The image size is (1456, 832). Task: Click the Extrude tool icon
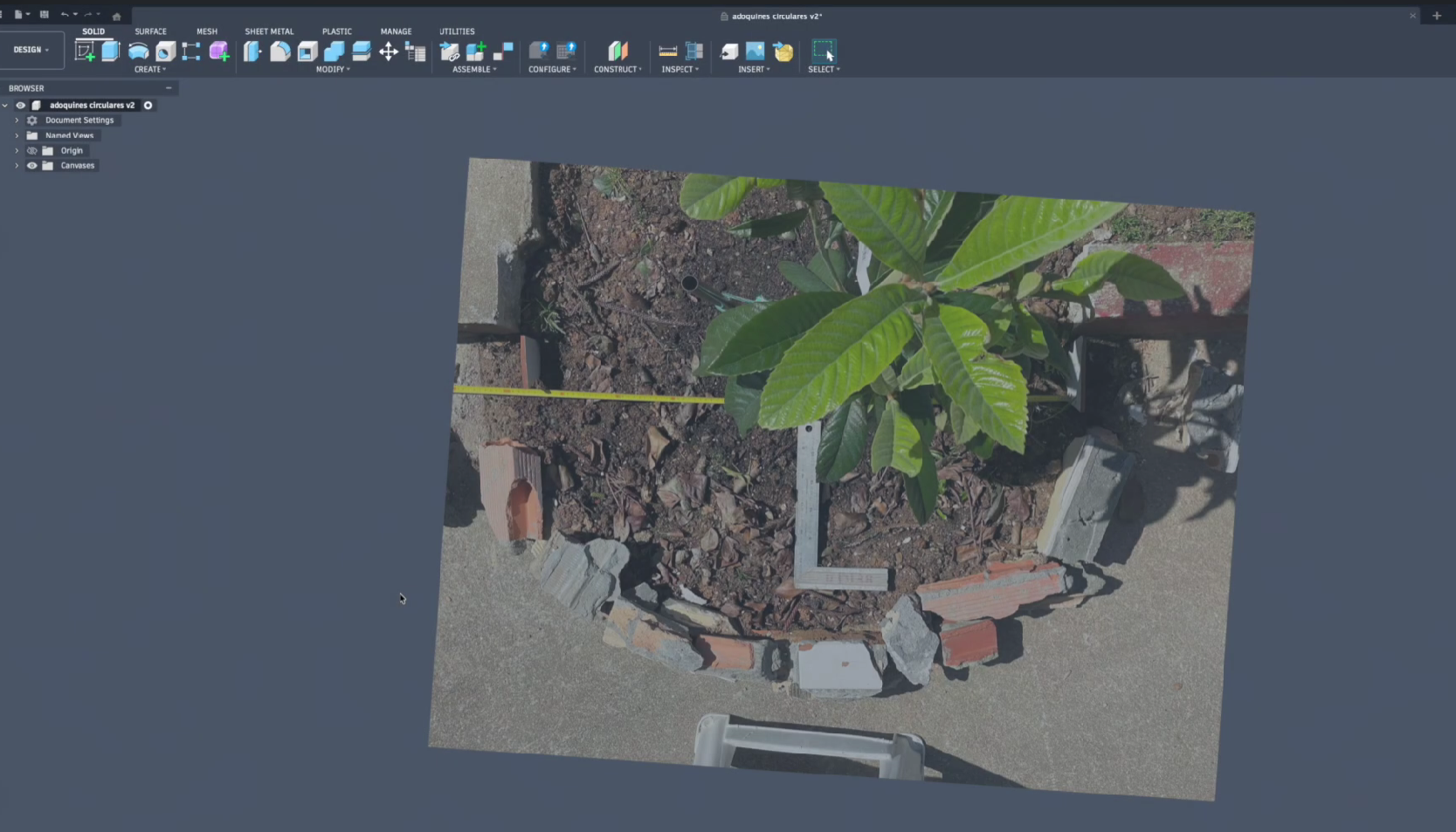tap(111, 52)
